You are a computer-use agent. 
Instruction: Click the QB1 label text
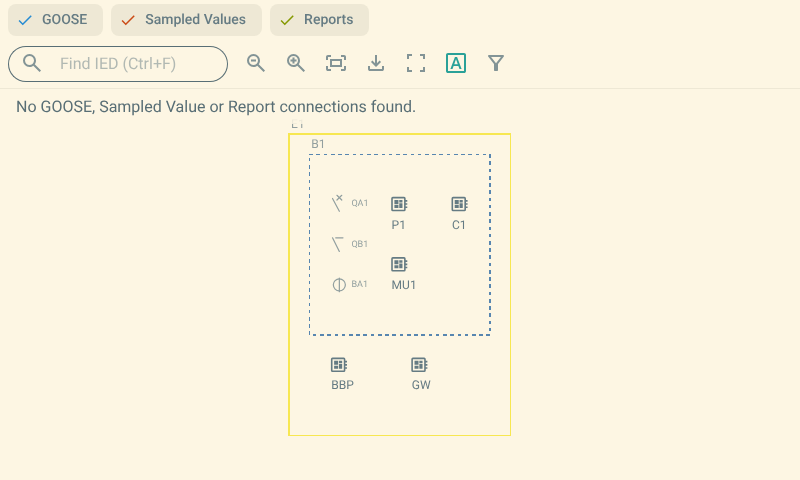click(360, 244)
